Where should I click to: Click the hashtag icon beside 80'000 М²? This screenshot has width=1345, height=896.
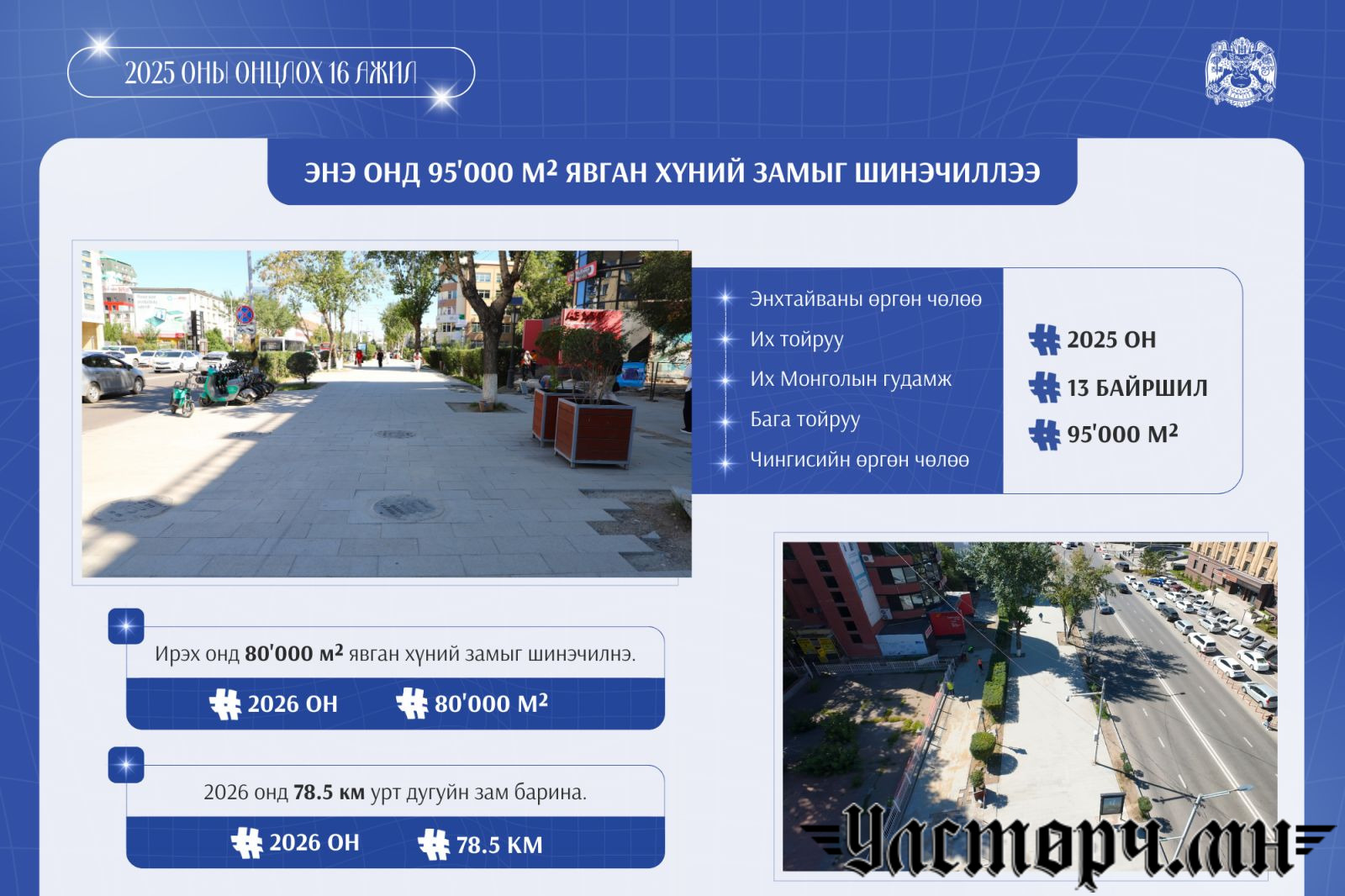point(412,704)
